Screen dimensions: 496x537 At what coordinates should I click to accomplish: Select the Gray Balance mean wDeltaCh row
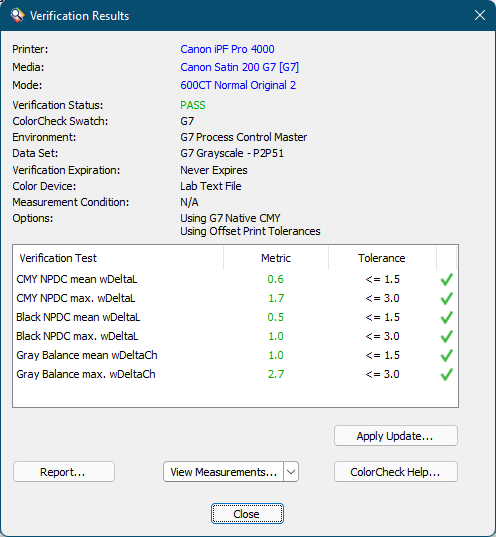235,355
